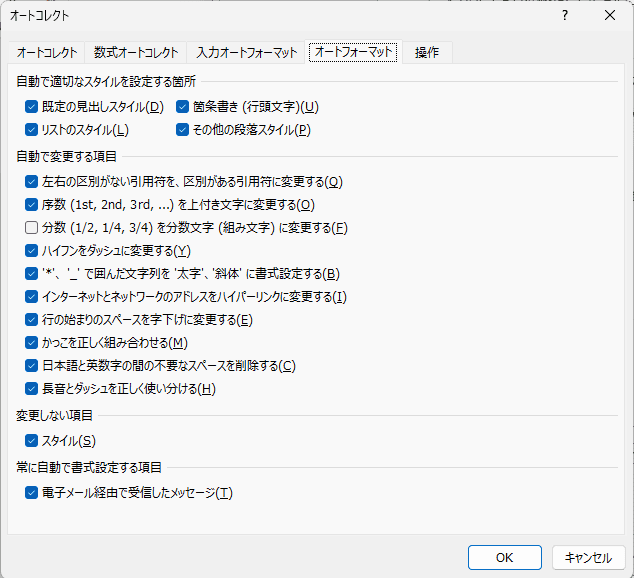Disable 引用符 conversion (Q) checkbox
Viewport: 634px width, 578px height.
tap(31, 182)
